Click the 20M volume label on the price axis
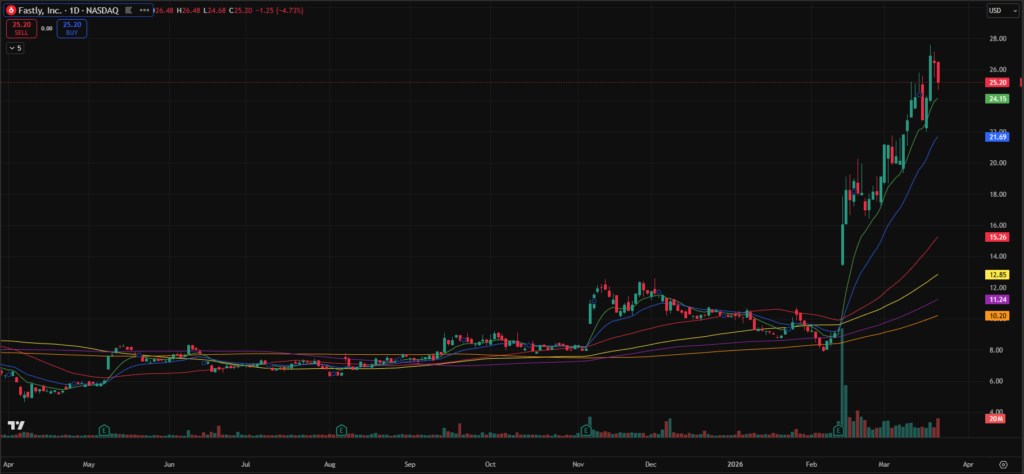Viewport: 1024px width, 474px height. [996, 419]
